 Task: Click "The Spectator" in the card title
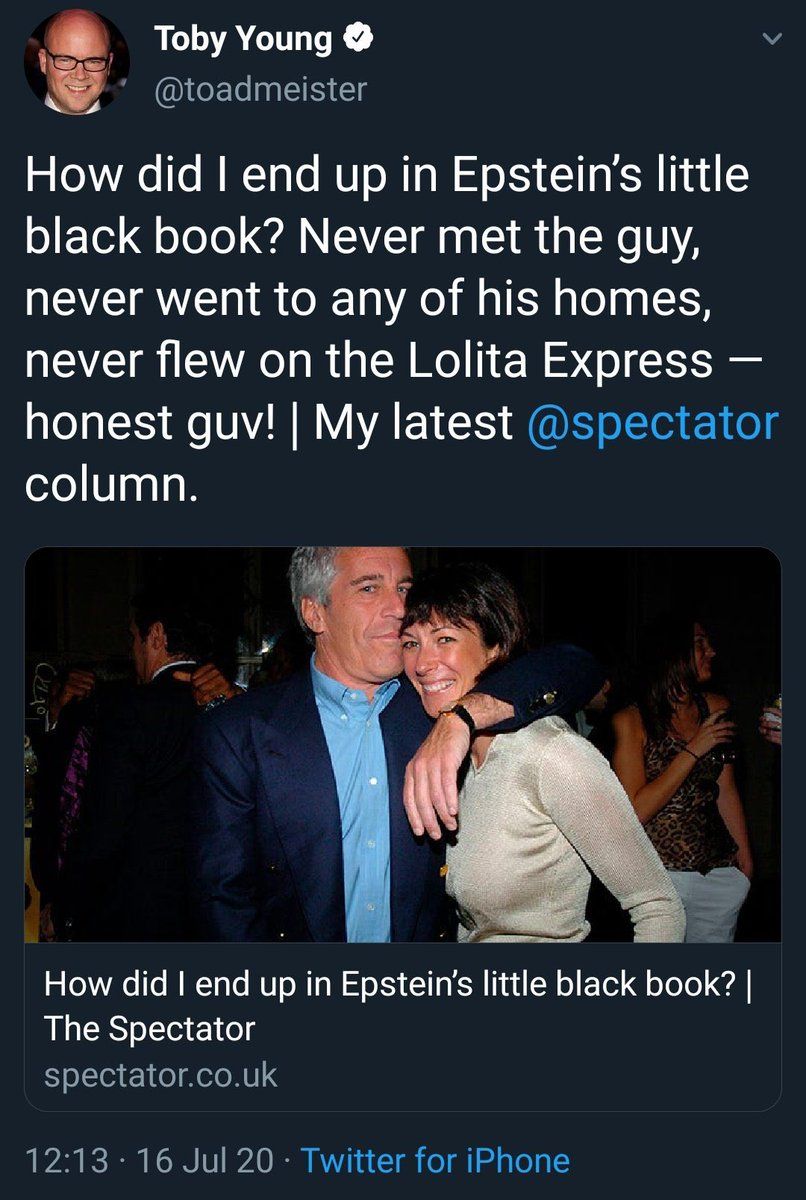pyautogui.click(x=150, y=1028)
